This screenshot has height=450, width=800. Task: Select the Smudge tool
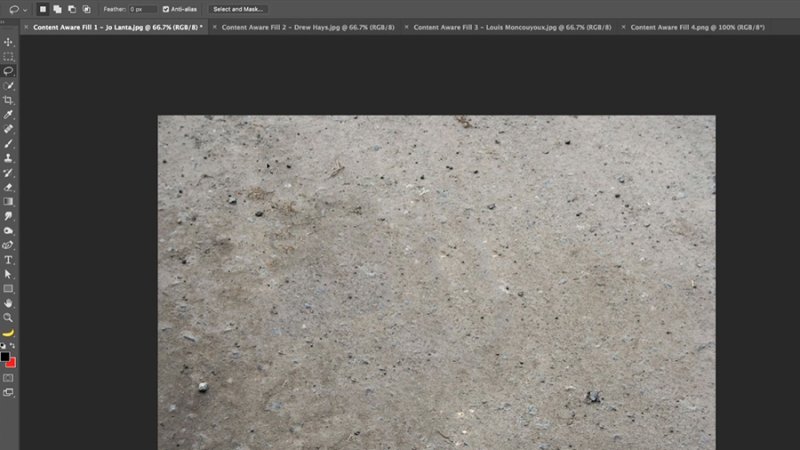point(8,216)
